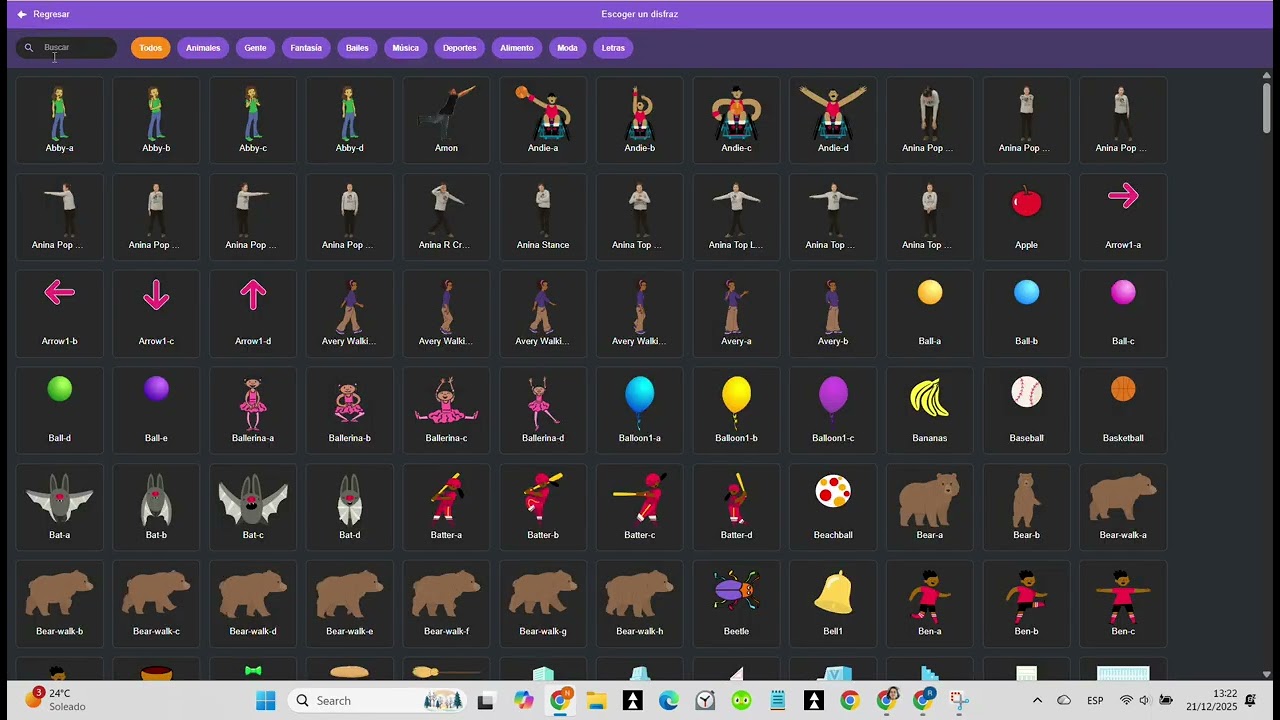Choose the Anina Stance costume

(543, 217)
